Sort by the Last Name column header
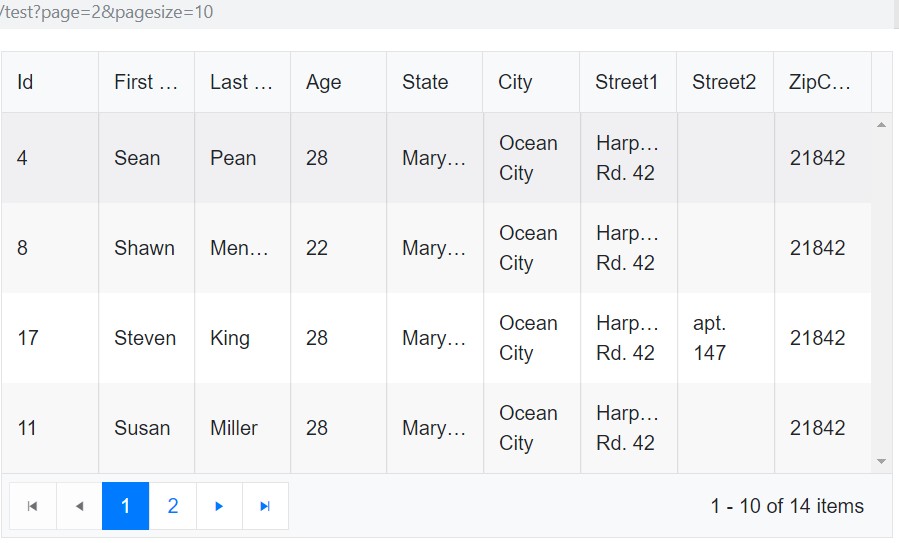This screenshot has width=899, height=543. point(242,82)
